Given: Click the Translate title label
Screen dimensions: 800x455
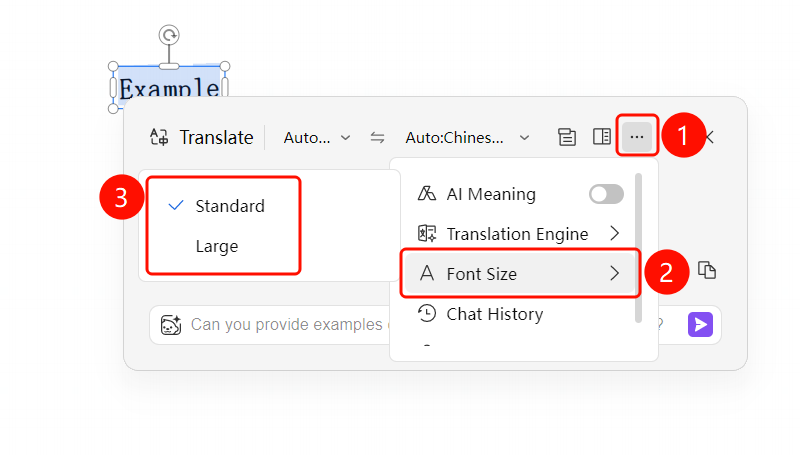Looking at the screenshot, I should [x=216, y=138].
